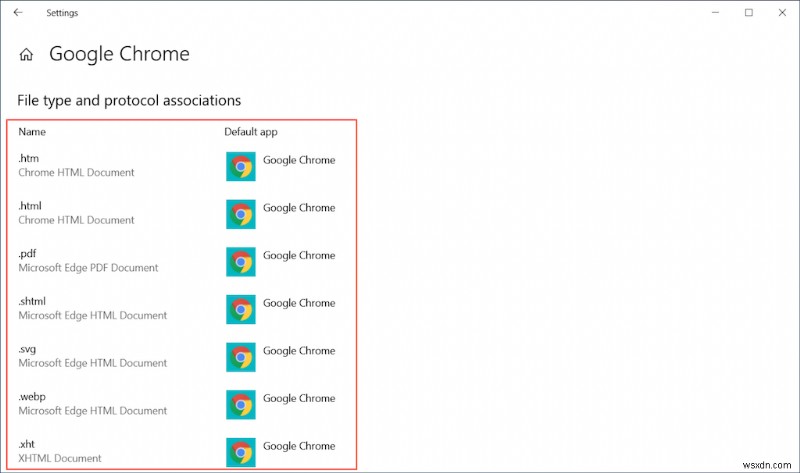Change the default app label for .webp
This screenshot has width=800, height=473.
(x=299, y=399)
